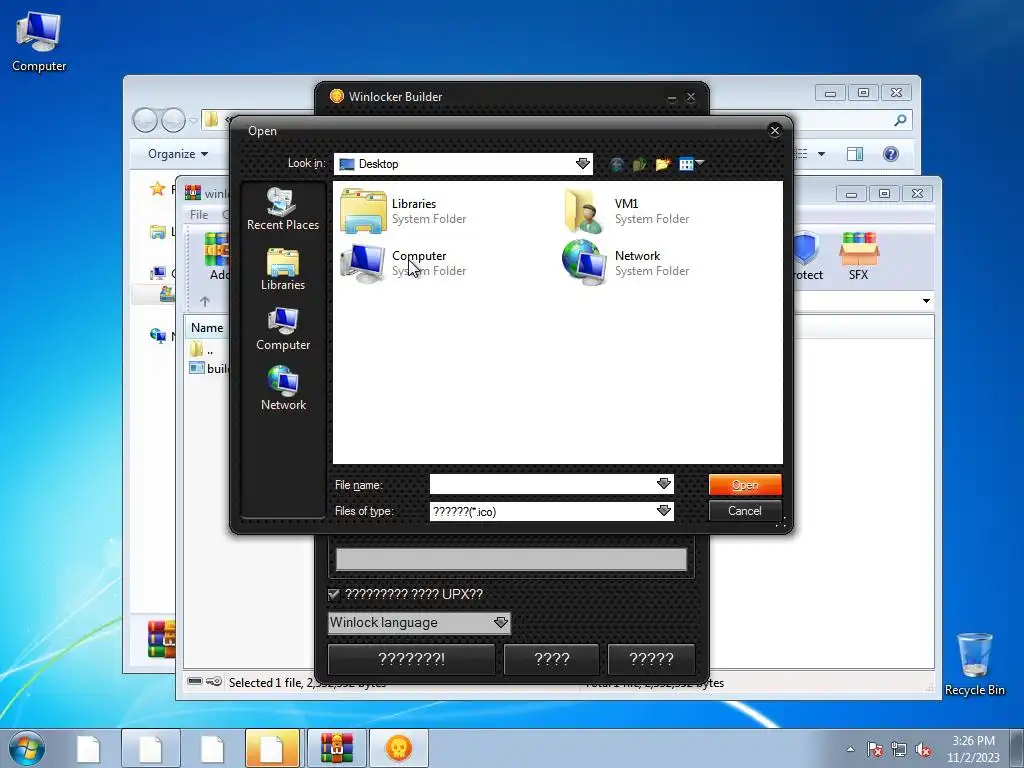The width and height of the screenshot is (1024, 768).
Task: Click the Explorer back navigation button
Action: pyautogui.click(x=145, y=120)
